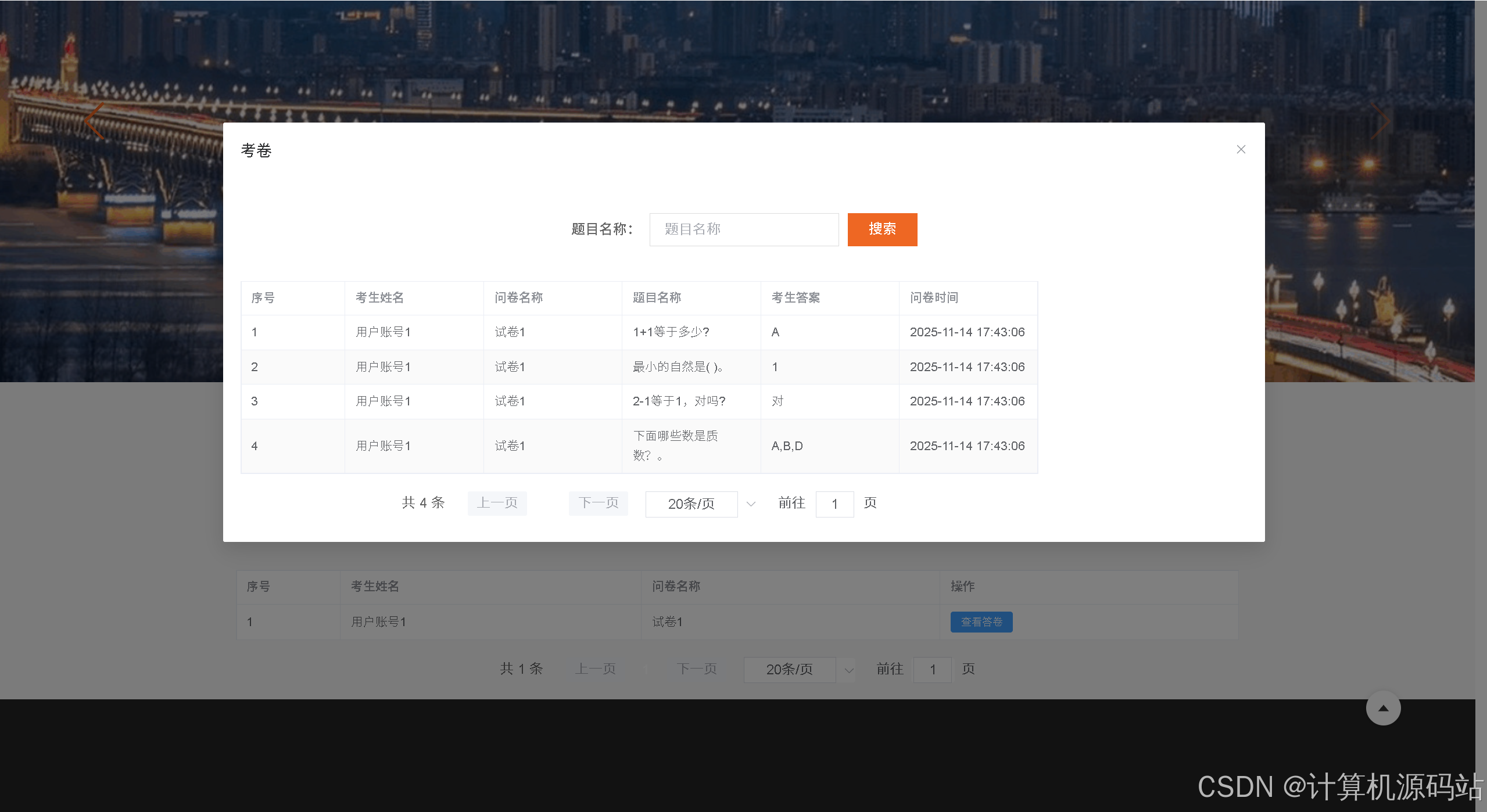Click the dialog's 问卷名称 column header
Screen dimensions: 1487x812
click(x=553, y=298)
